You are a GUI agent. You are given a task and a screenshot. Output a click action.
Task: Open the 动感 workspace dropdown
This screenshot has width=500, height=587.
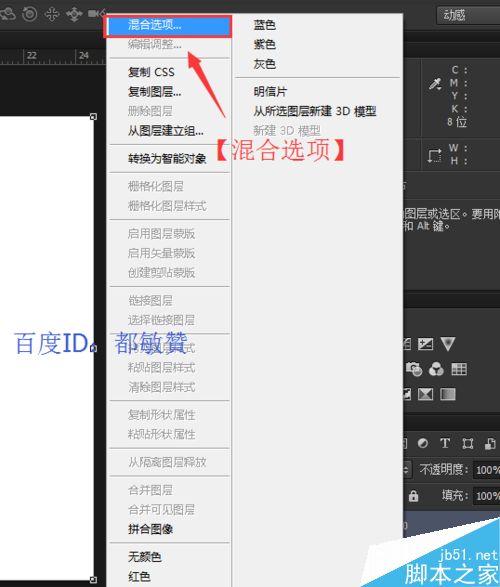point(468,15)
